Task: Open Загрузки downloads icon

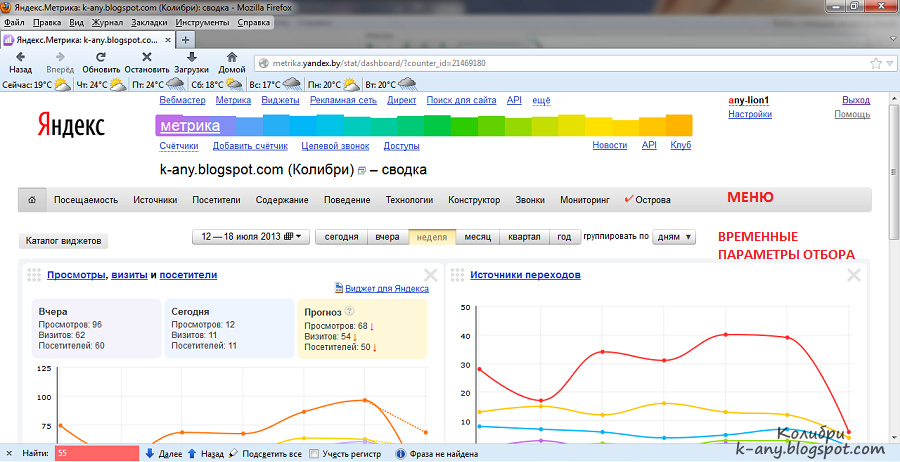Action: point(192,57)
